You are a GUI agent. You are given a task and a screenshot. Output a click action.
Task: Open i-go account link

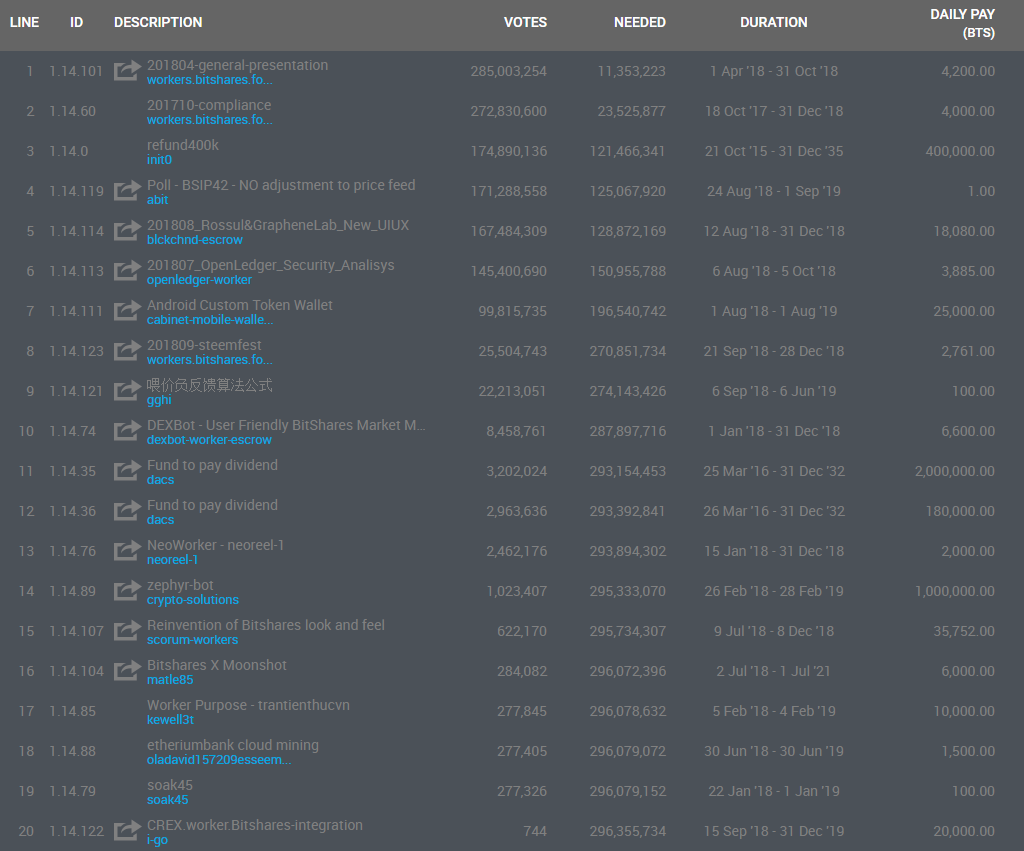coord(157,840)
